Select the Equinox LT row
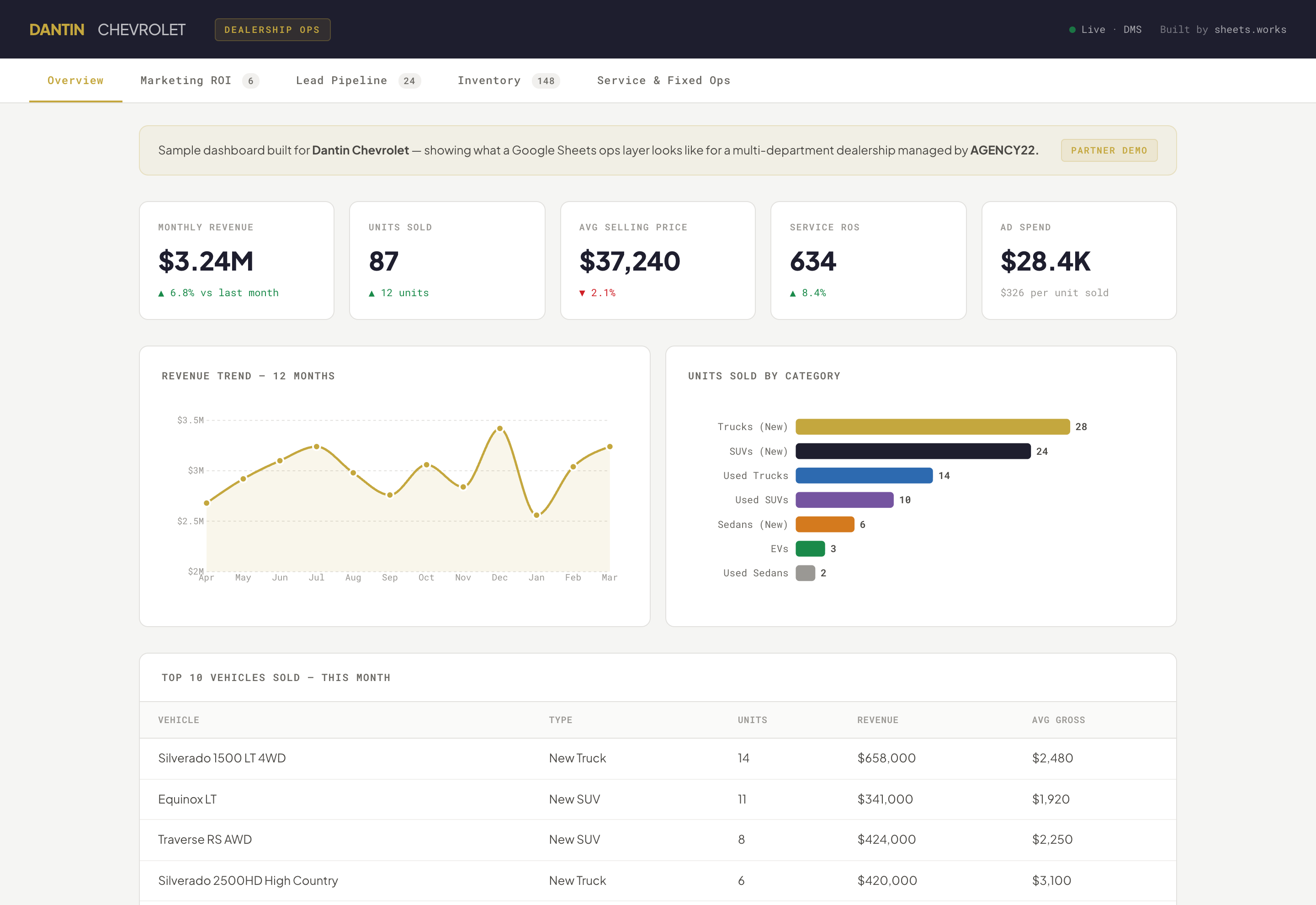 [x=658, y=799]
